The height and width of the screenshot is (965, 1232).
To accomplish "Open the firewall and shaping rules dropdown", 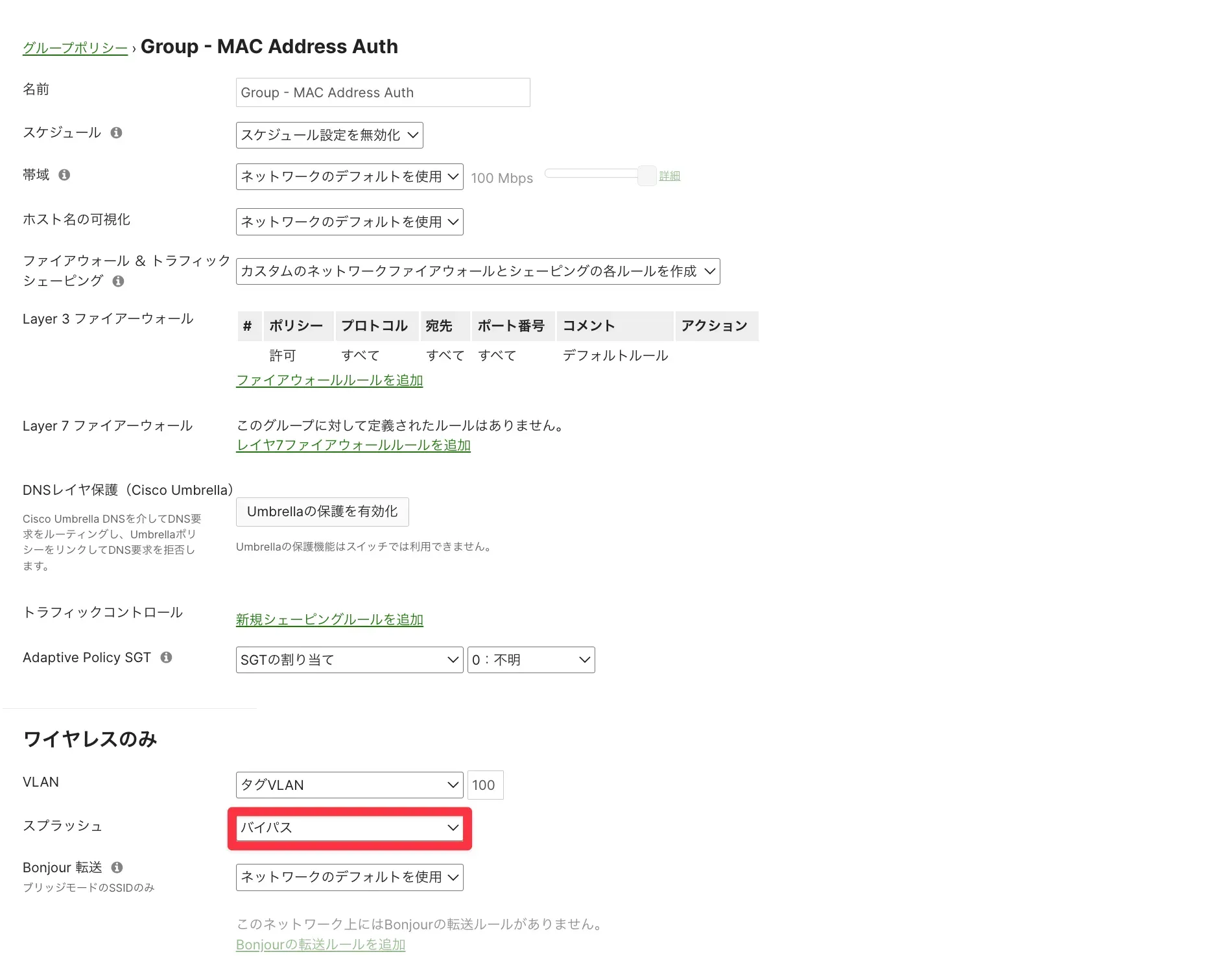I will pyautogui.click(x=478, y=272).
